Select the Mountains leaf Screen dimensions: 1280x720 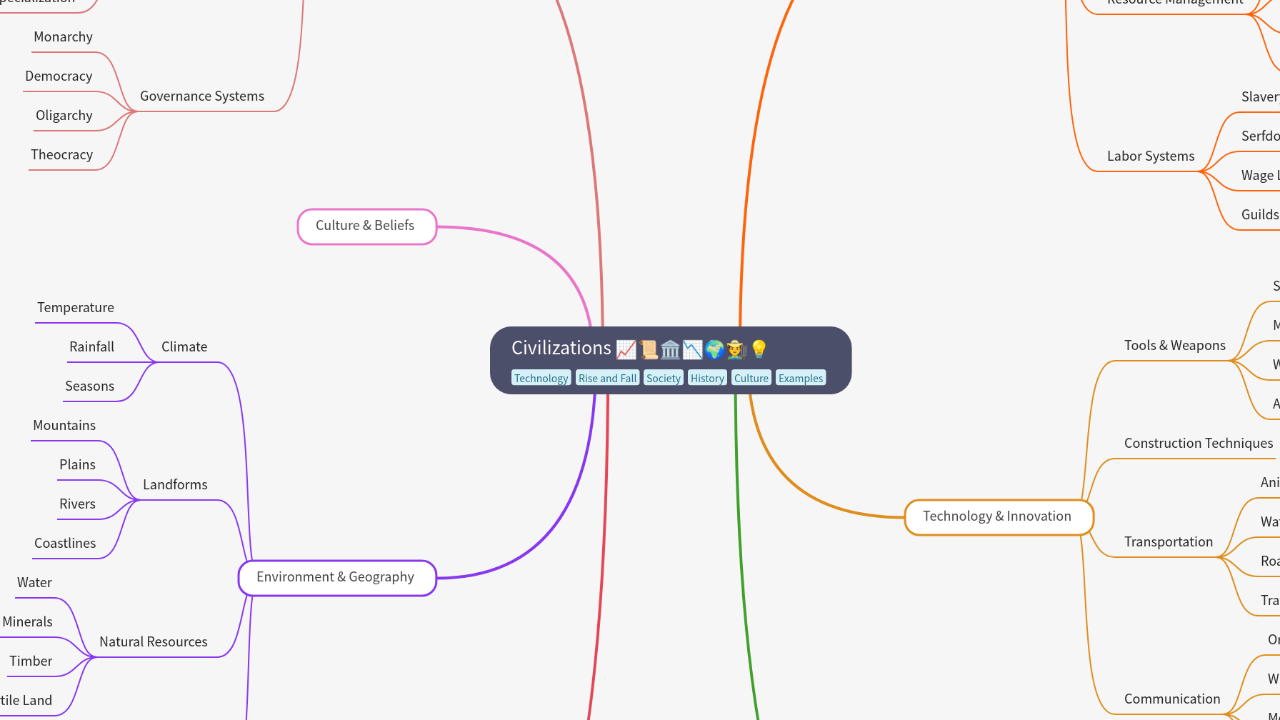pos(64,425)
